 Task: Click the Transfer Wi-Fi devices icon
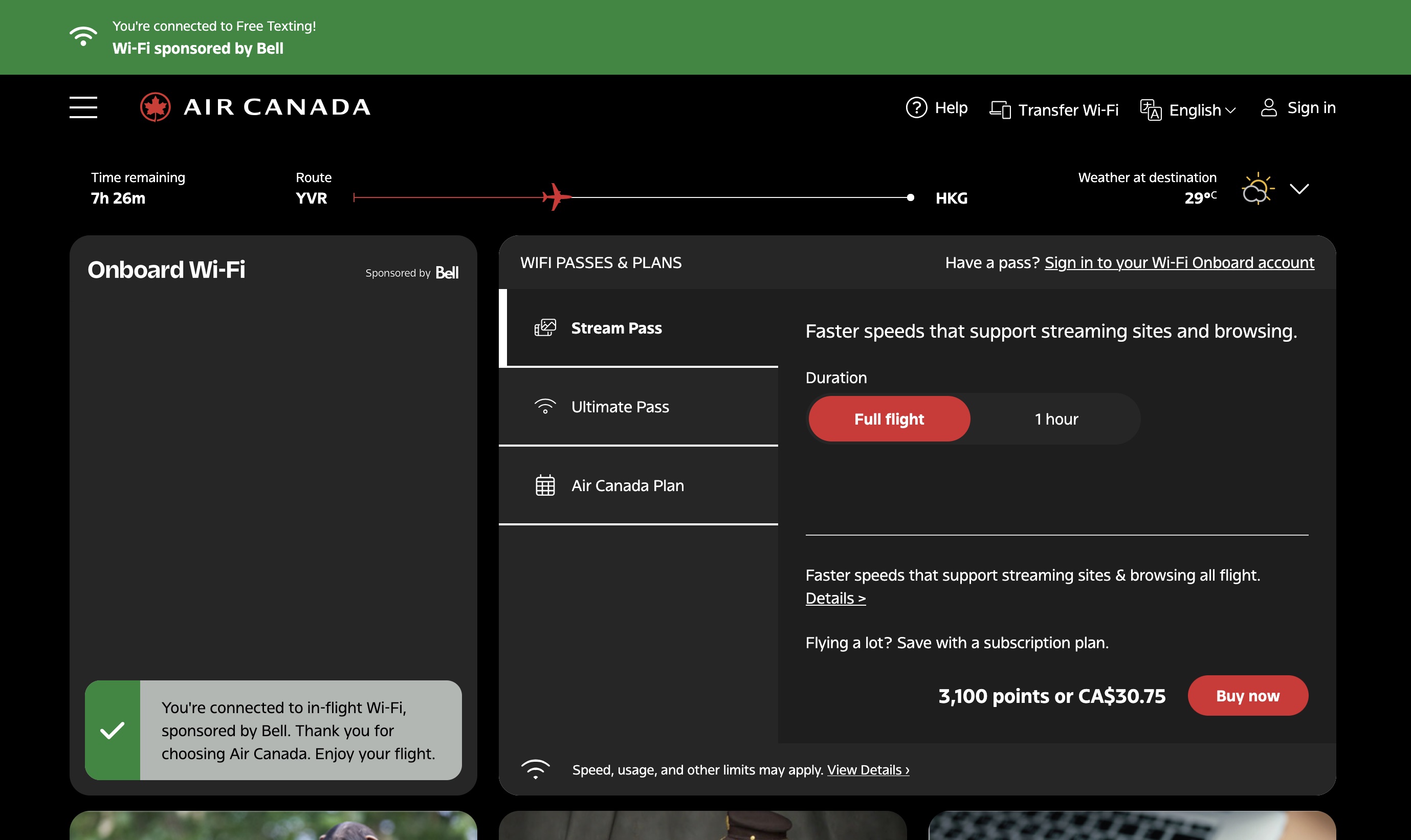click(1000, 110)
